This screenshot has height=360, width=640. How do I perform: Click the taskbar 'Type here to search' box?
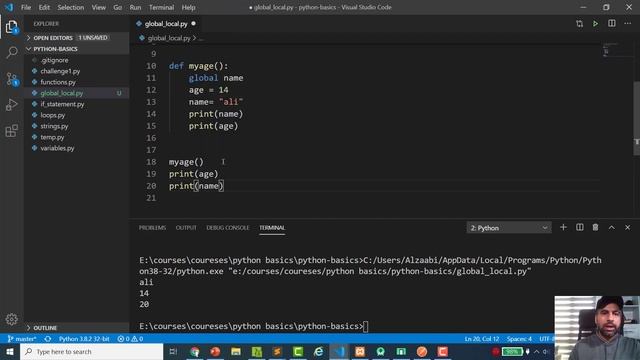coord(91,351)
